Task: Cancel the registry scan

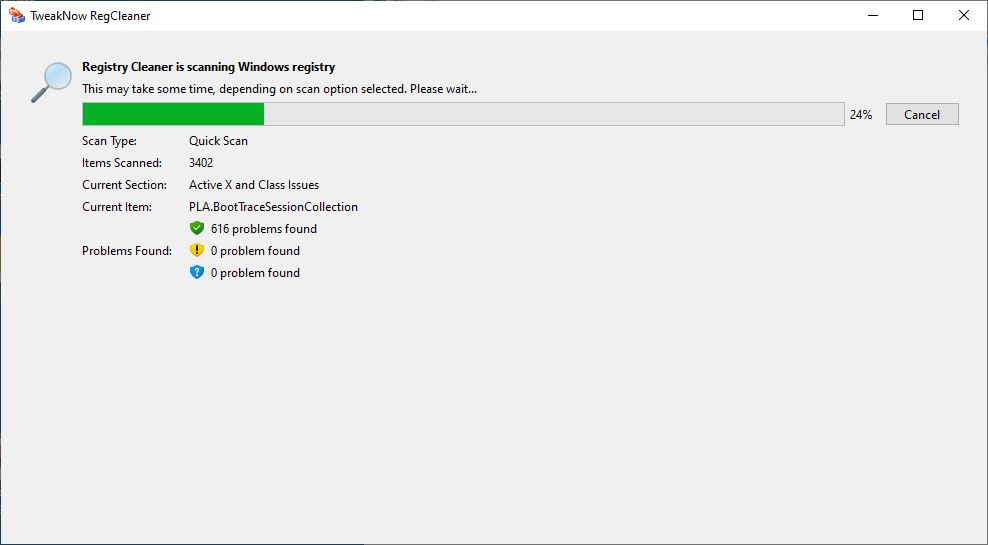Action: click(x=922, y=115)
